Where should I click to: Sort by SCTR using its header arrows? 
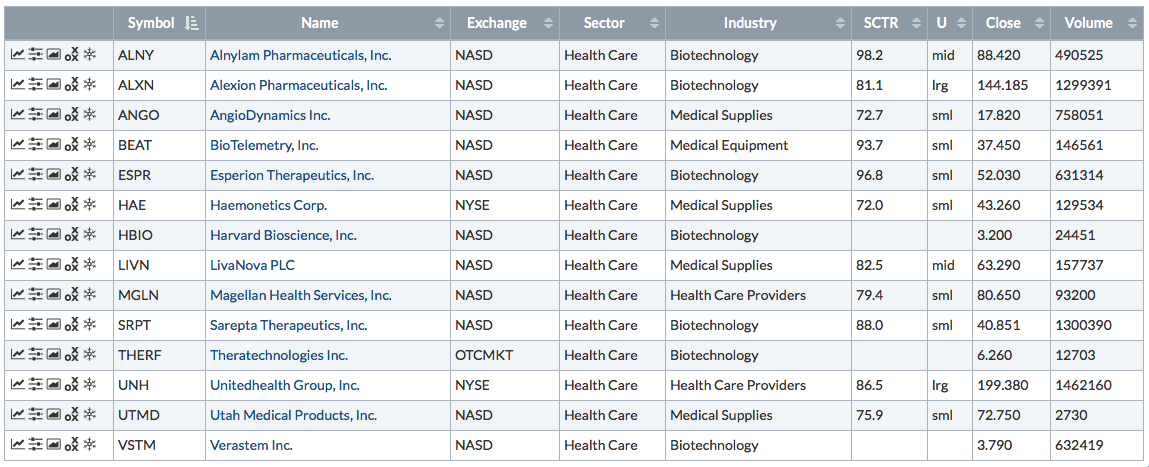pyautogui.click(x=915, y=23)
